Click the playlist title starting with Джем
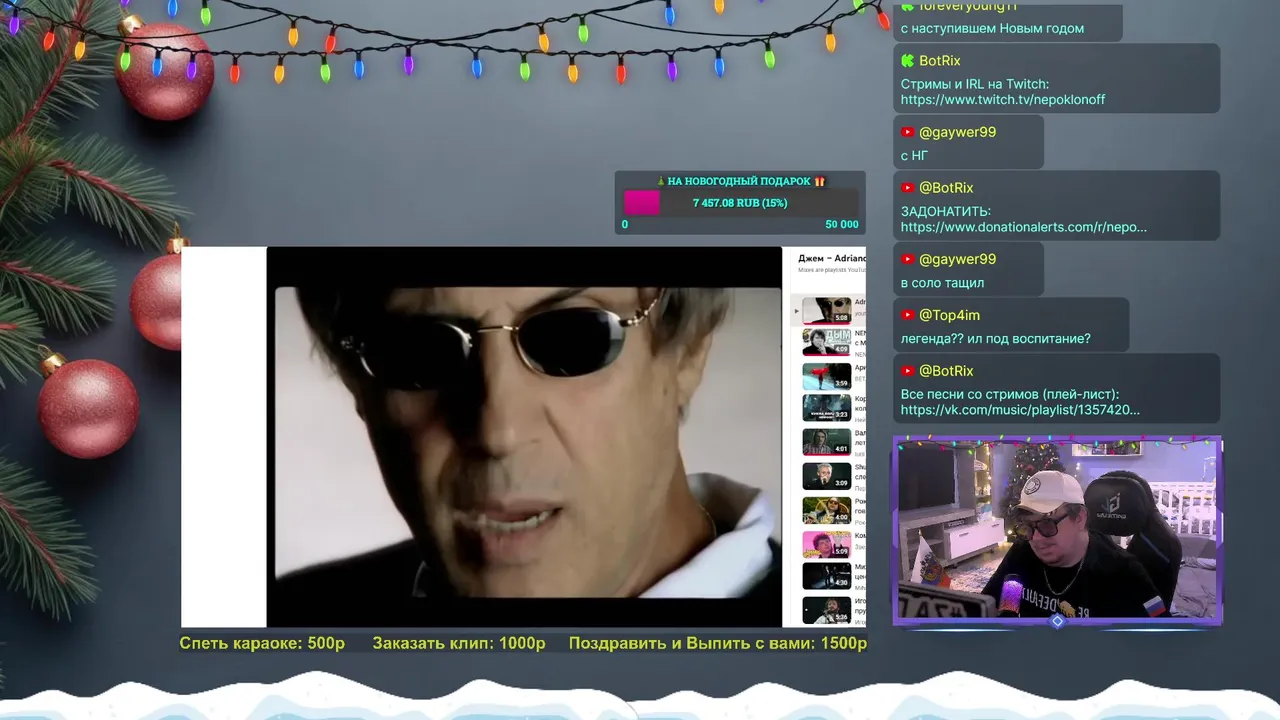Image resolution: width=1280 pixels, height=720 pixels. pos(832,258)
